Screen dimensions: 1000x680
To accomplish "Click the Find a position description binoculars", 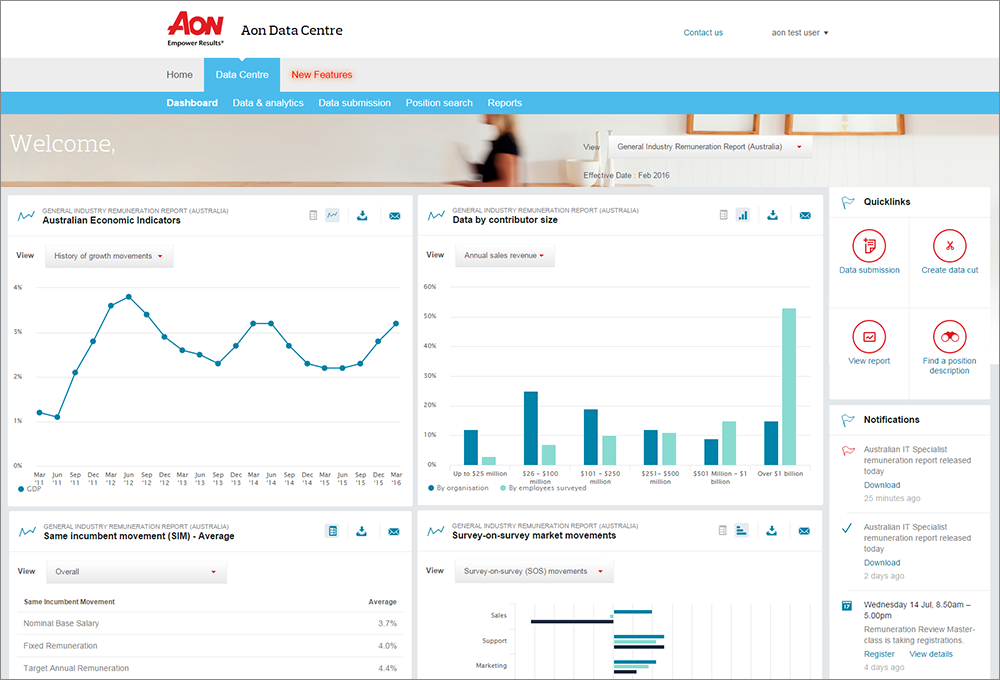I will coord(949,337).
